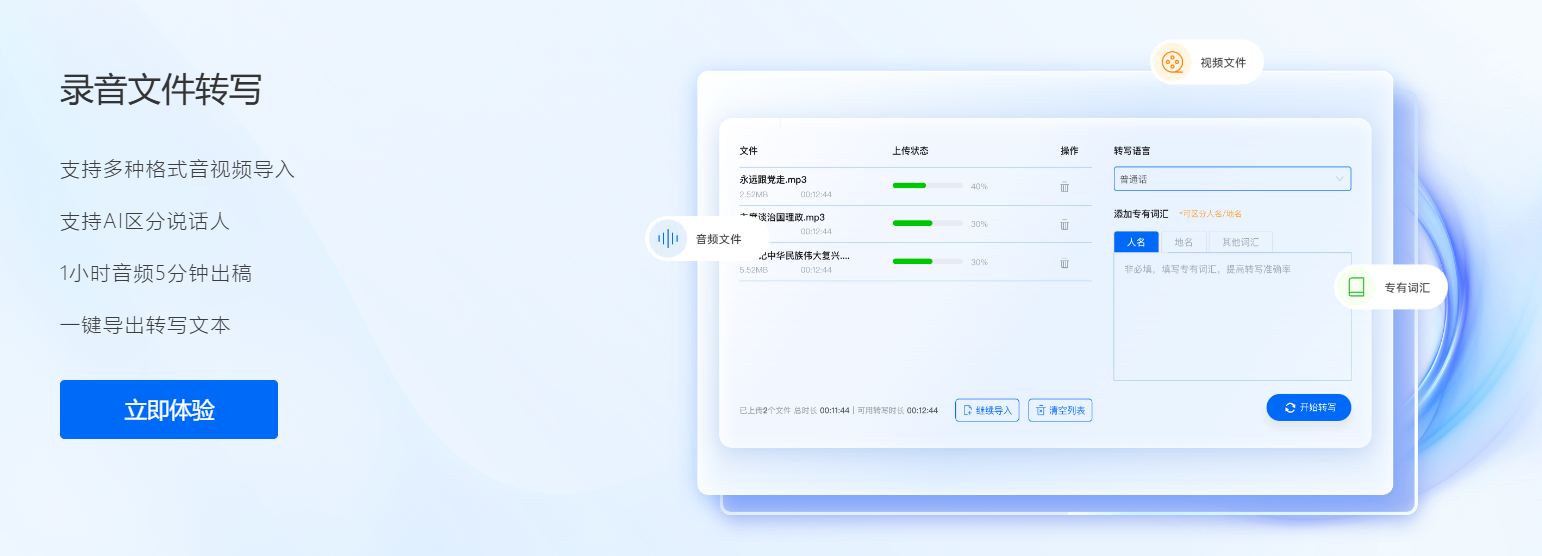Select the 人名 vocabulary tab
Screen dimensions: 1542x556
point(1136,242)
